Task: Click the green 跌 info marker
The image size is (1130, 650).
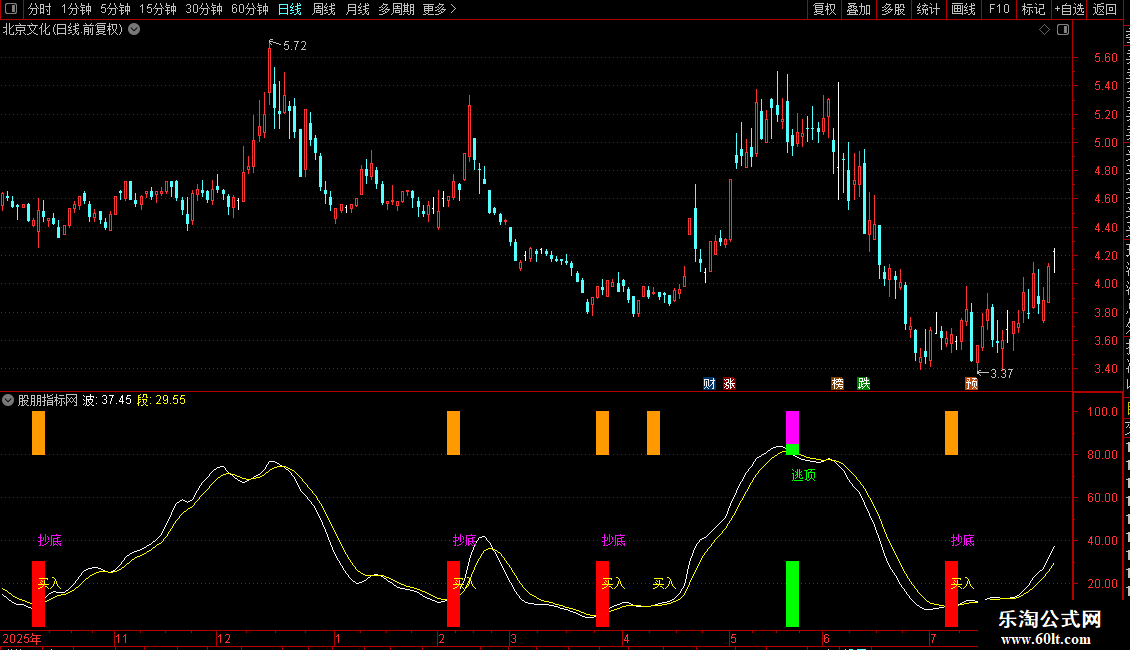Action: point(863,383)
